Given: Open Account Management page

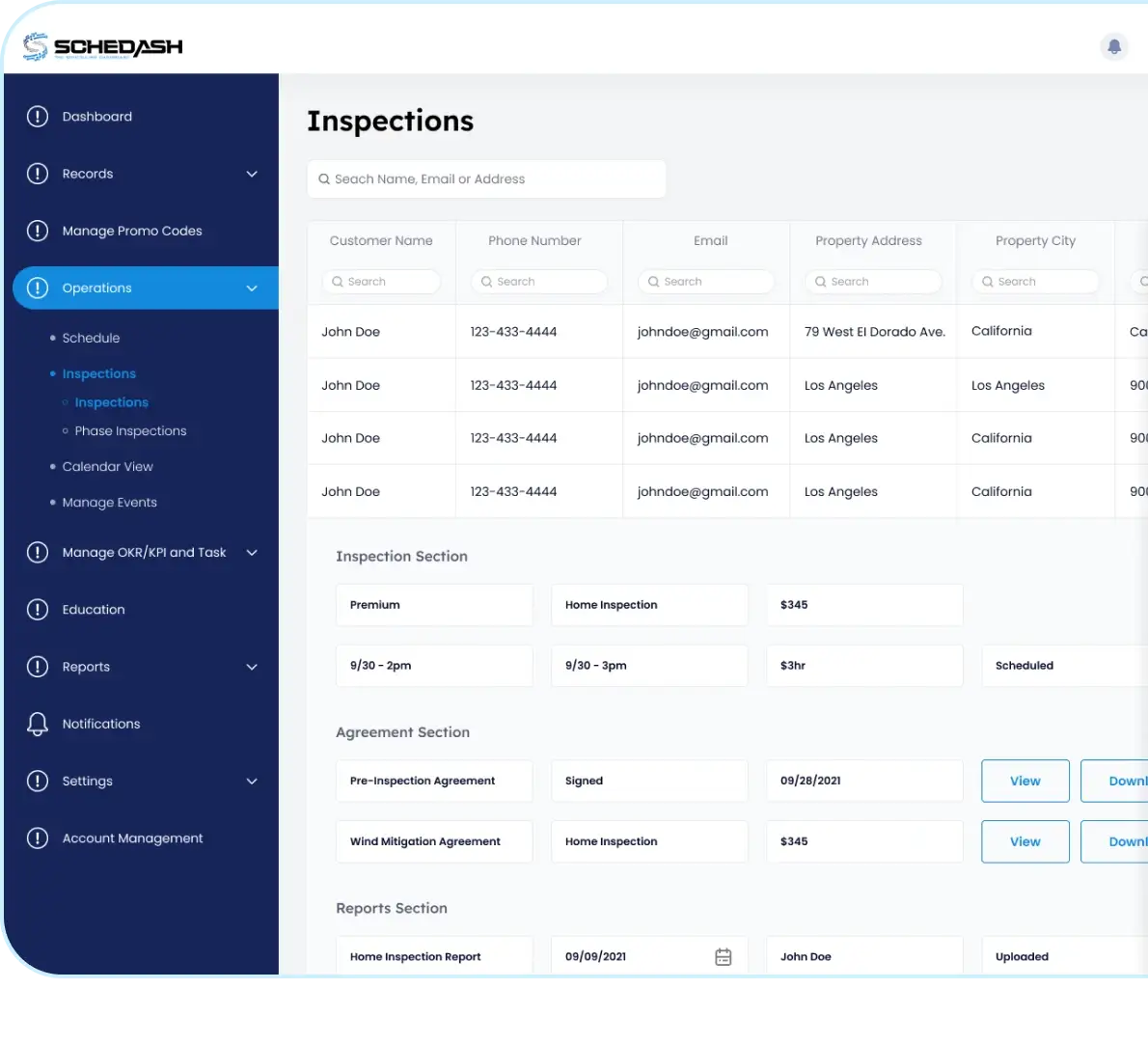Looking at the screenshot, I should click(x=132, y=838).
